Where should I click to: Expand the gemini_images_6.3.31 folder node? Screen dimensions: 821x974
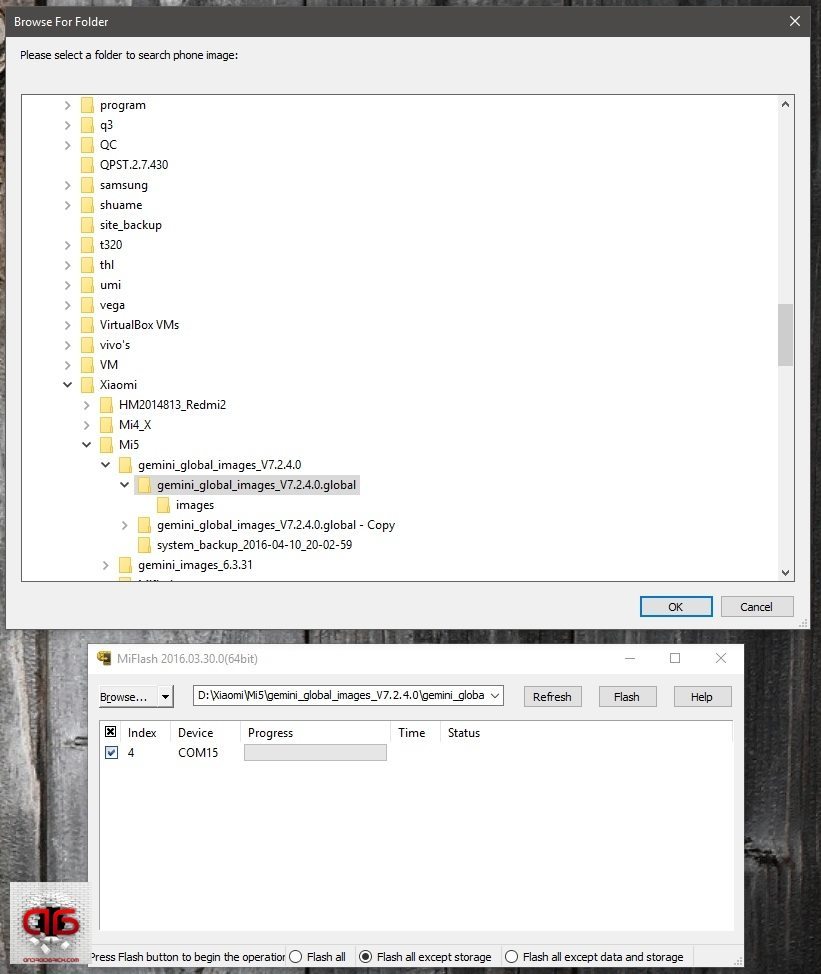coord(106,565)
